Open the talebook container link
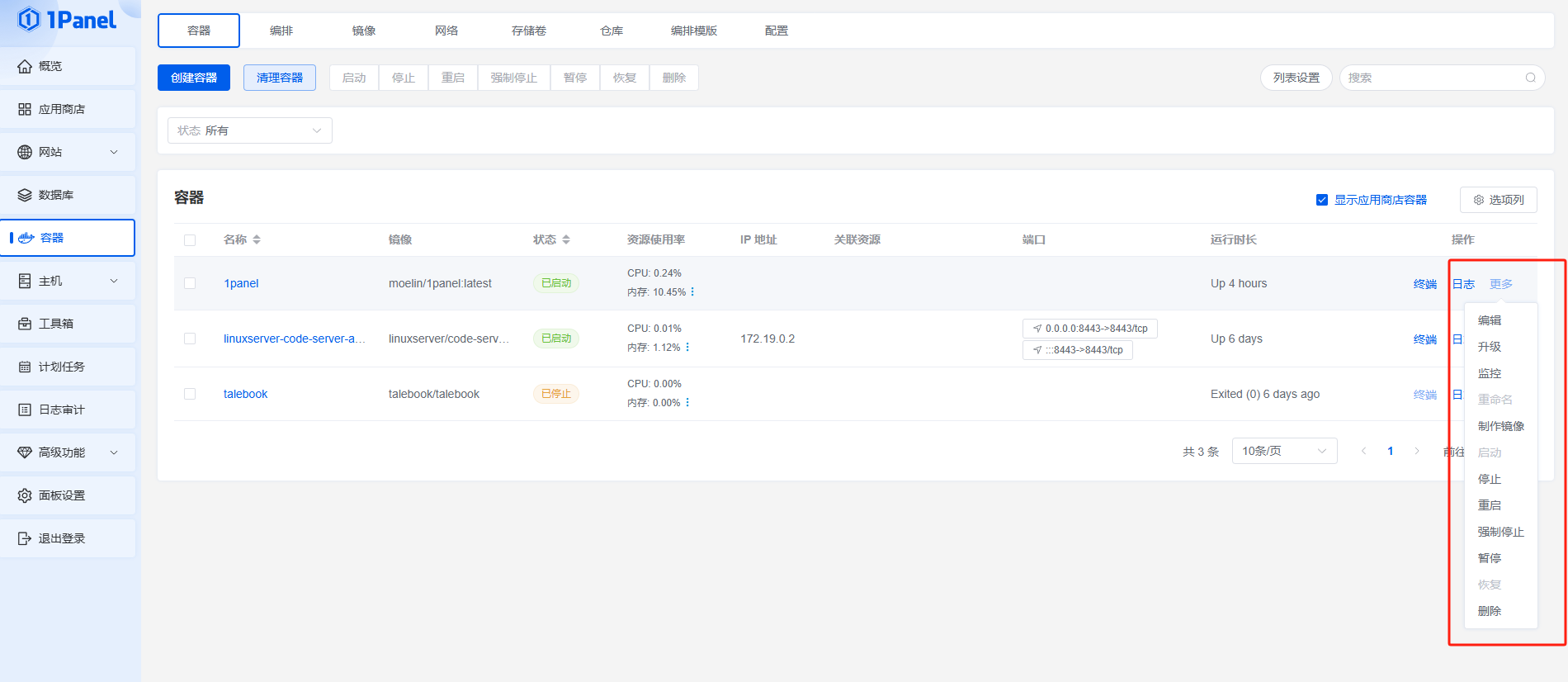Image resolution: width=1568 pixels, height=682 pixels. point(245,394)
